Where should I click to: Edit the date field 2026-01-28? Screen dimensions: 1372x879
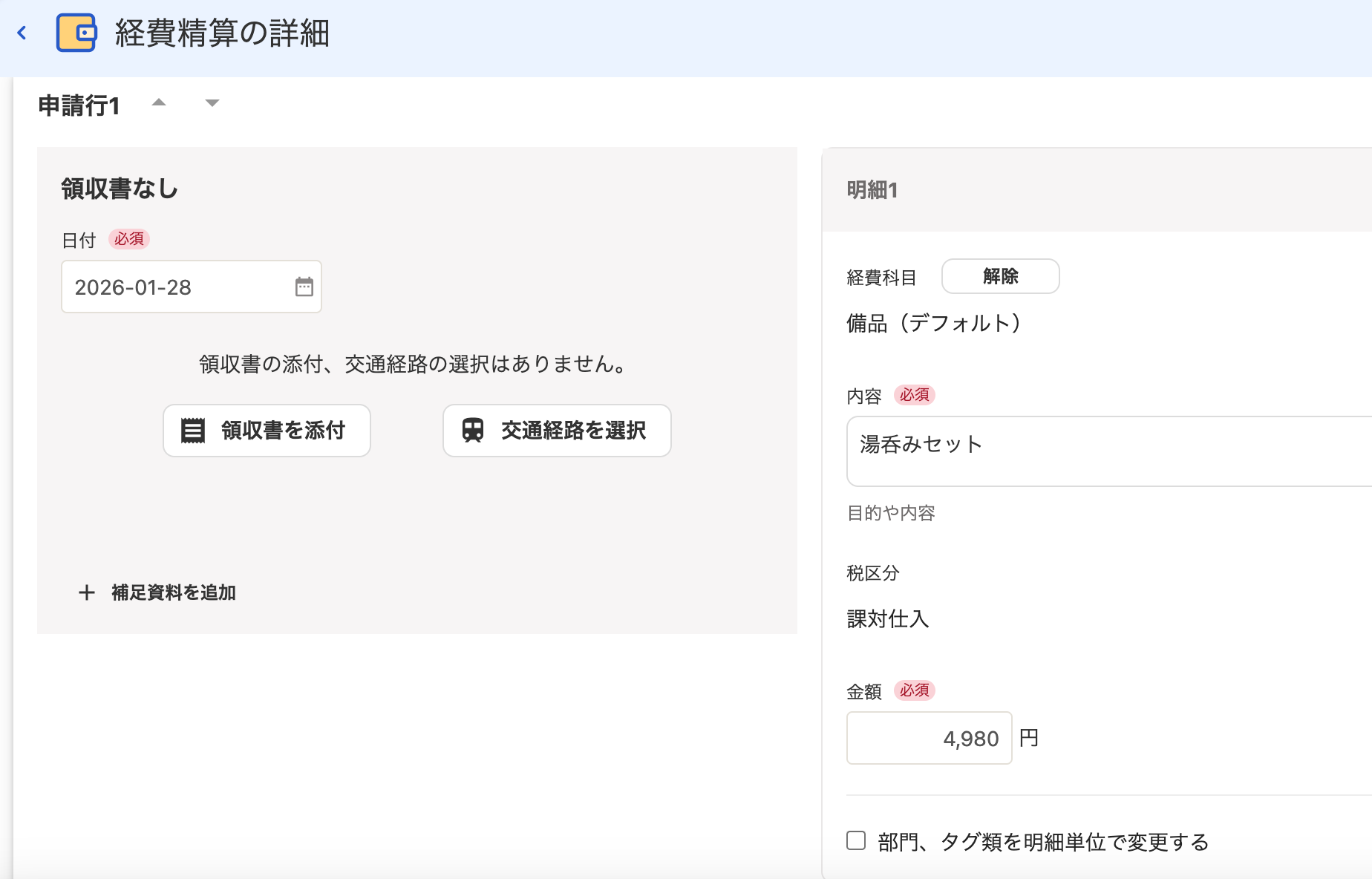(x=192, y=287)
